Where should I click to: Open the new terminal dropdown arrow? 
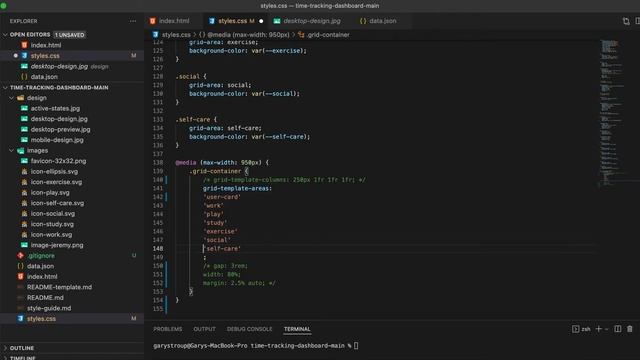607,329
